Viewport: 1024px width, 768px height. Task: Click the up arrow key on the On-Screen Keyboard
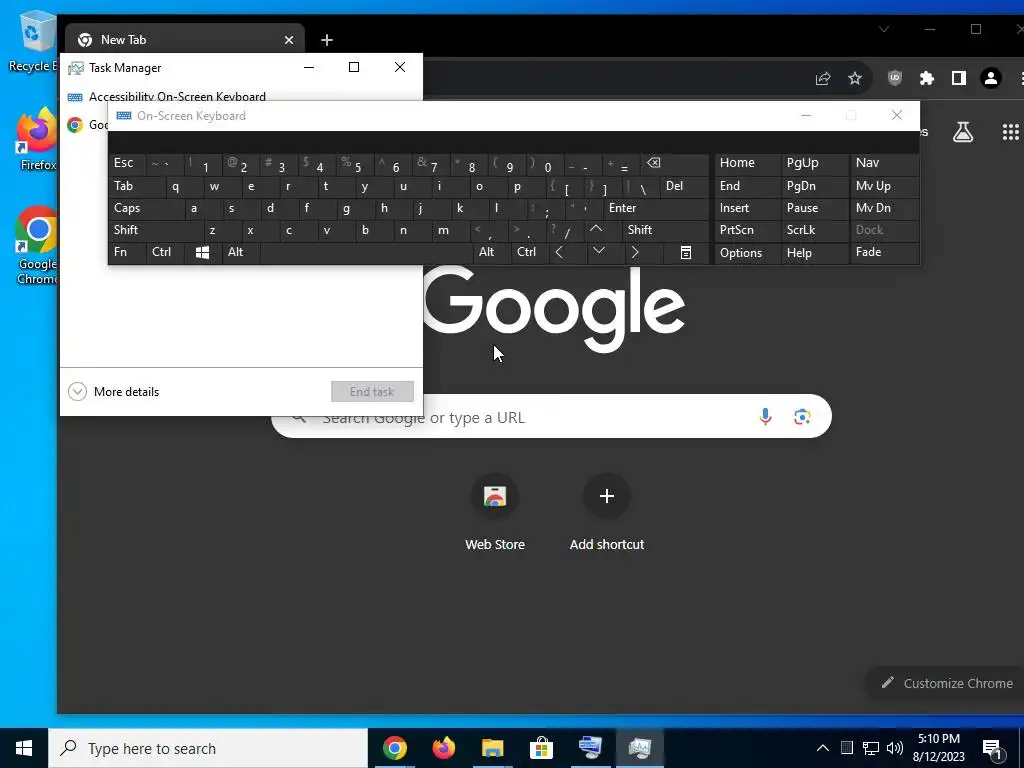coord(596,230)
